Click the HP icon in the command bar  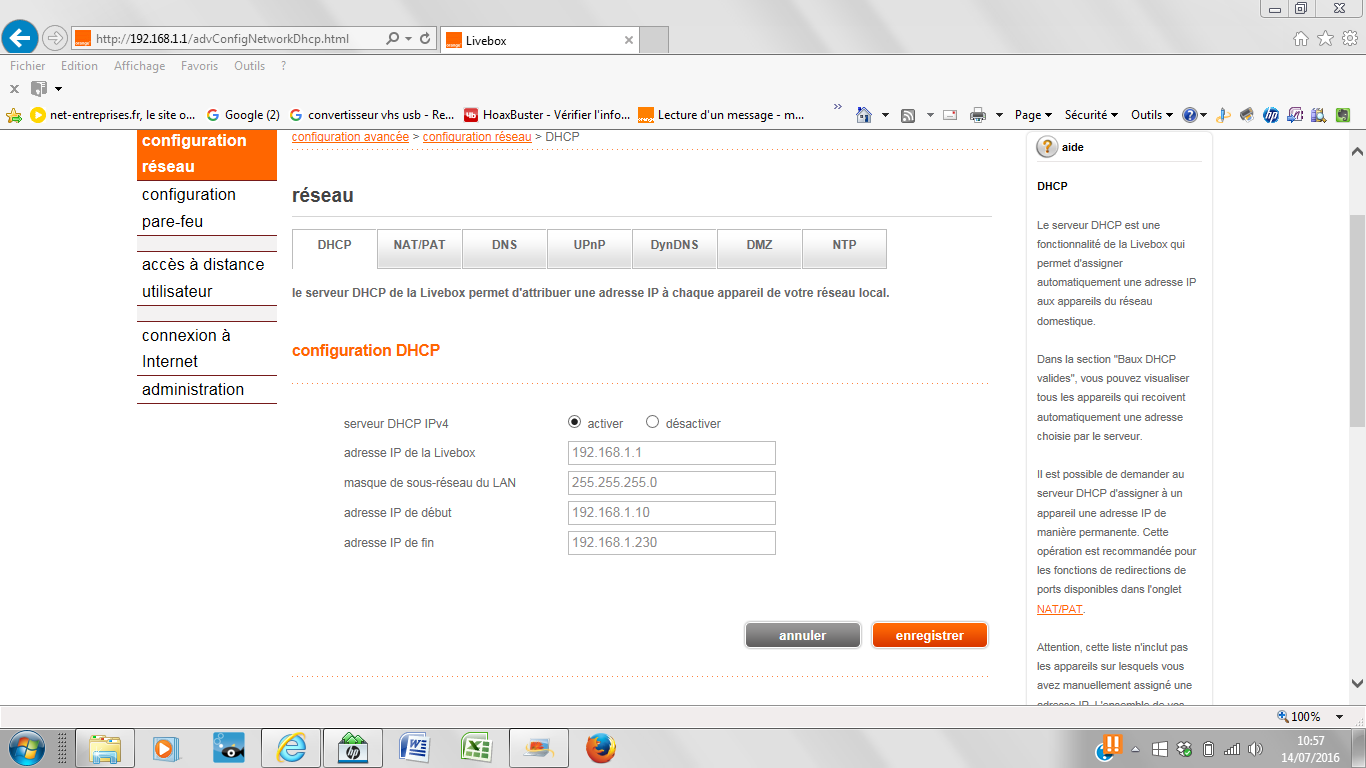pyautogui.click(x=1271, y=115)
